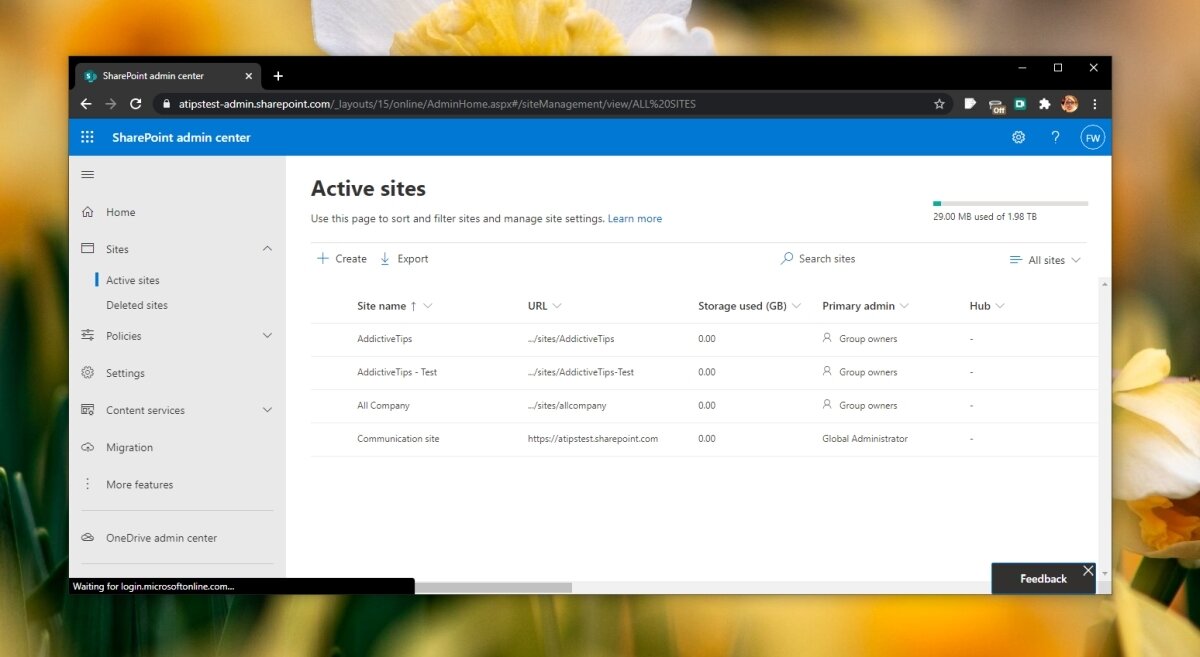Open the settings gear in header
The width and height of the screenshot is (1200, 657).
(x=1018, y=137)
